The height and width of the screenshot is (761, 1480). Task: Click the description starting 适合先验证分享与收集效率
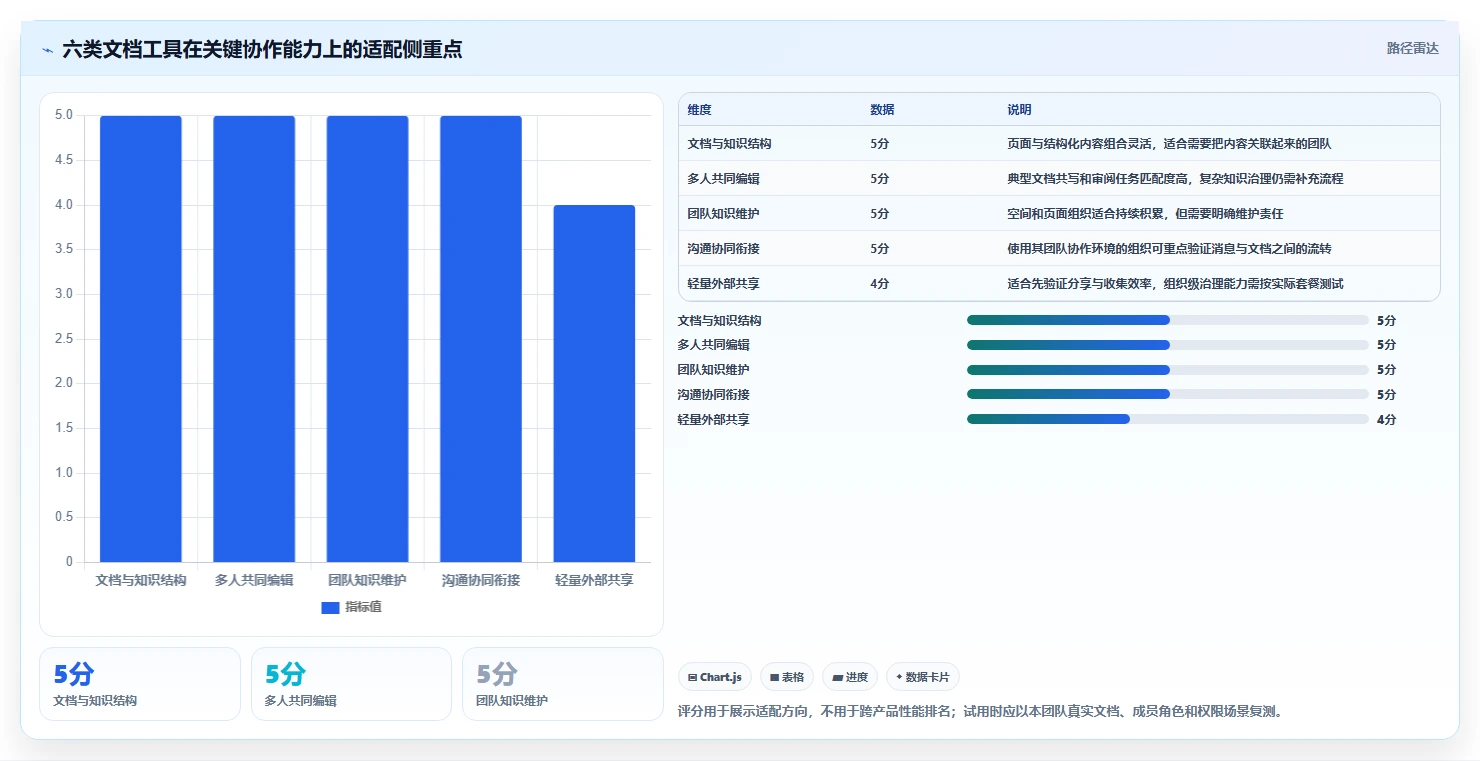pyautogui.click(x=1175, y=284)
